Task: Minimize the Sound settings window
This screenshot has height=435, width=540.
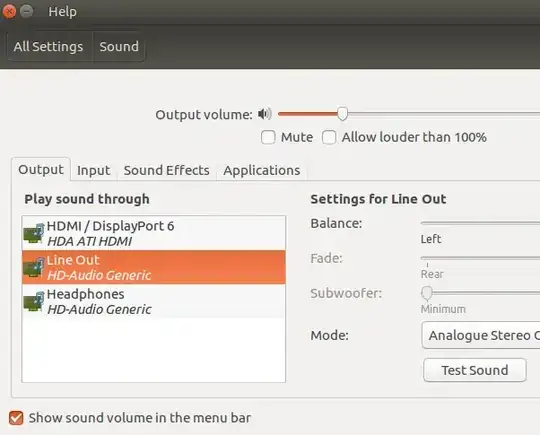Action: 26,11
